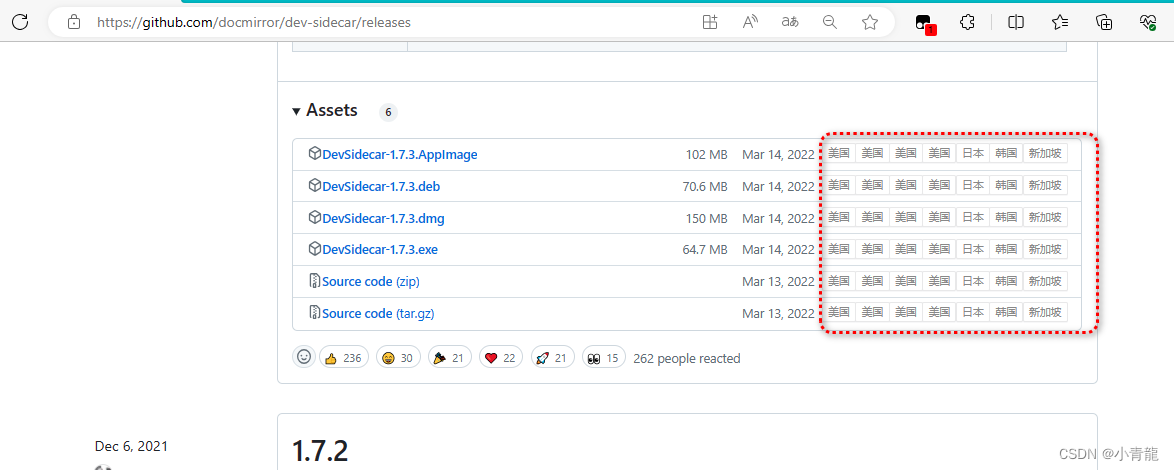Toggle the heart reaction with 22
This screenshot has height=470, width=1174.
tap(501, 358)
